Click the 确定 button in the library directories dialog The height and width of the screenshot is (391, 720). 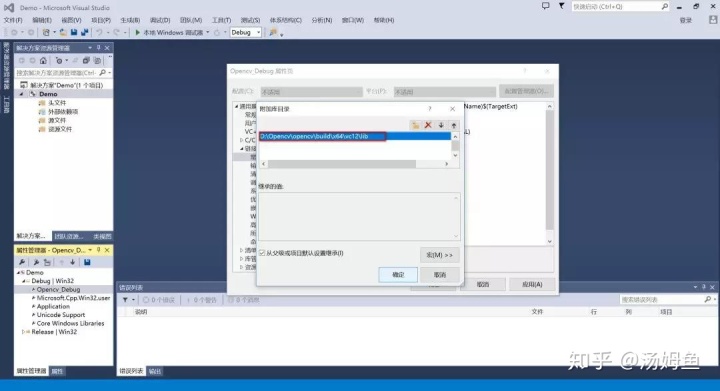[398, 275]
